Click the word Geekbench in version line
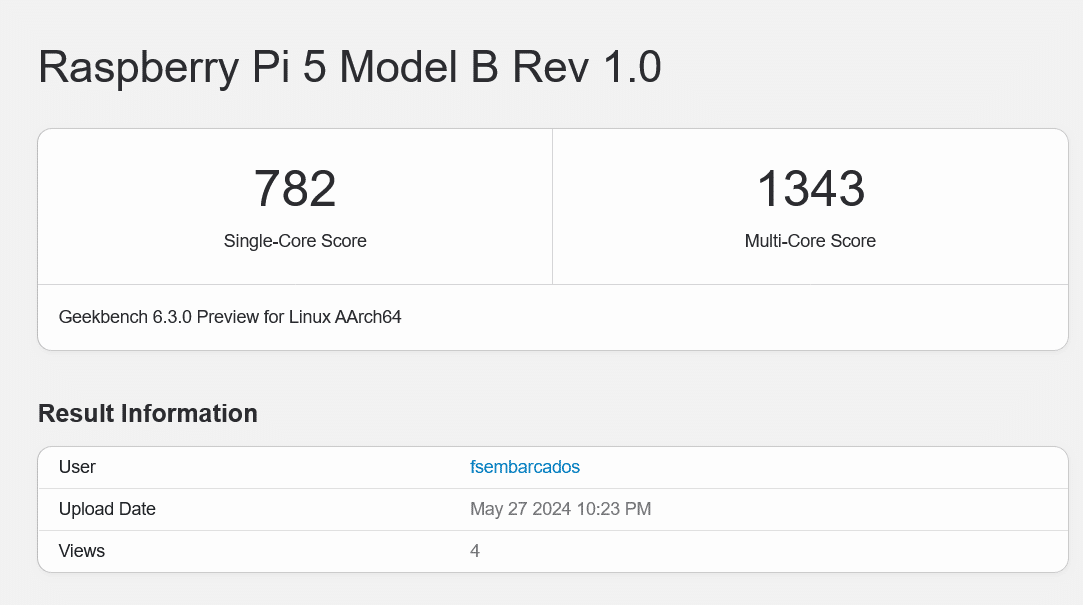This screenshot has height=605, width=1083. coord(104,317)
